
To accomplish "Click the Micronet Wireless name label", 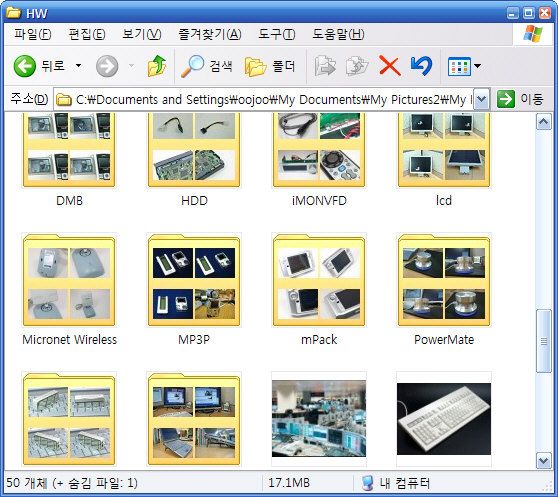I will 69,339.
